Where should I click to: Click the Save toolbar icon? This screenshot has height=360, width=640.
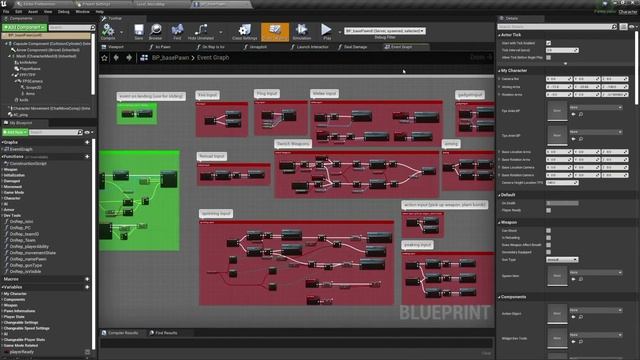(139, 31)
